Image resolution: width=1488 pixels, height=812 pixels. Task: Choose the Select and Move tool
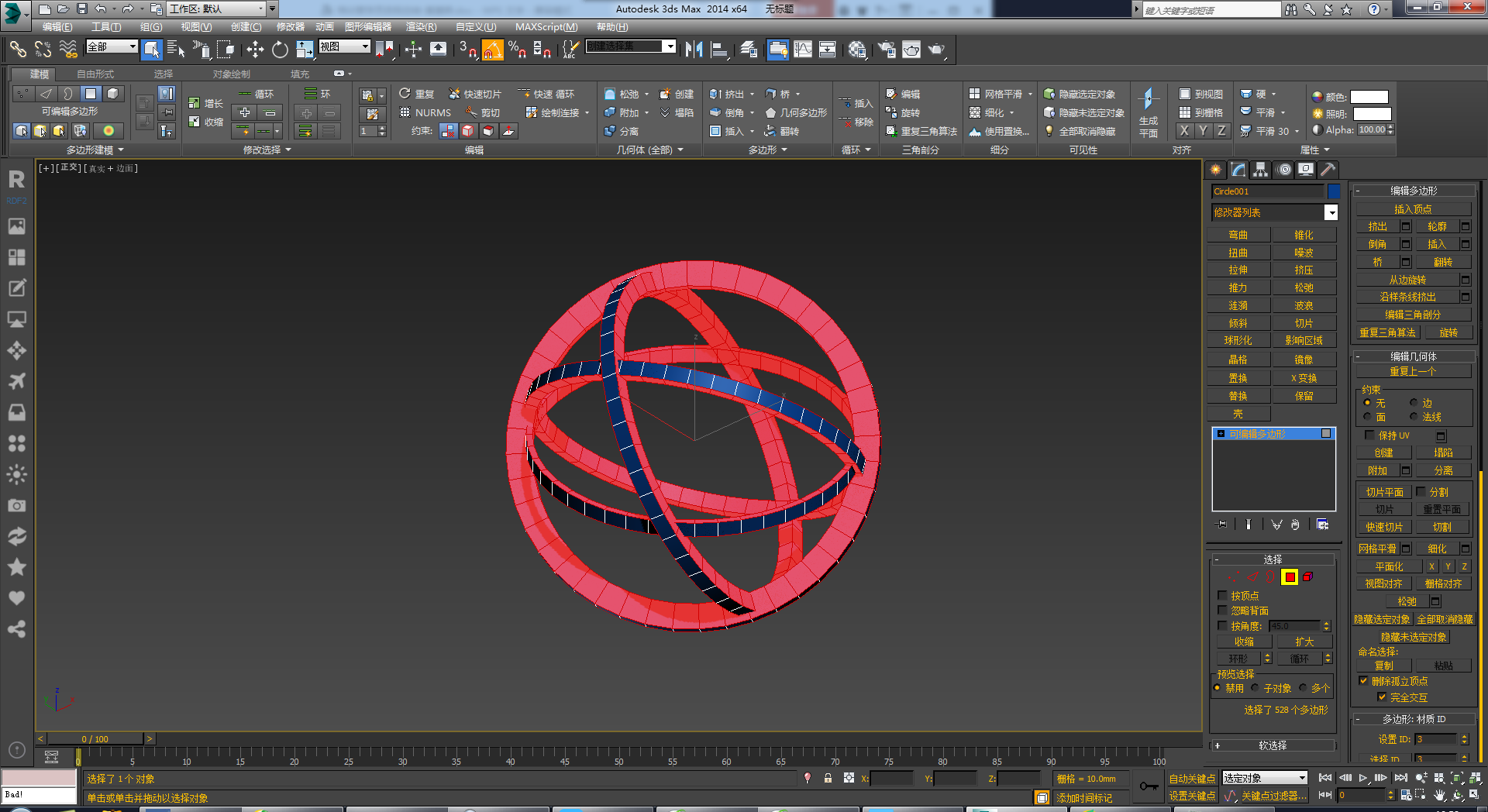pyautogui.click(x=255, y=50)
